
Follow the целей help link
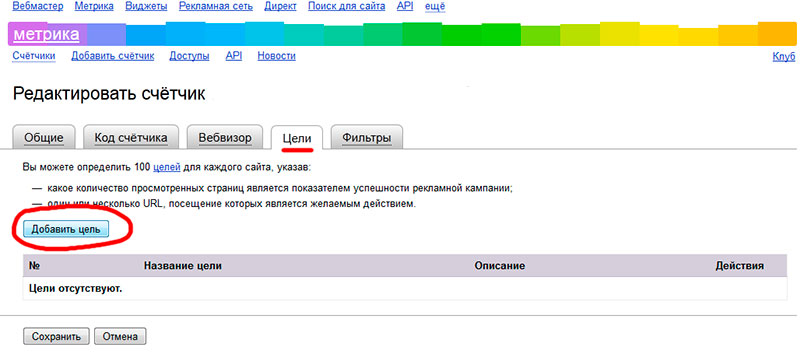point(166,167)
